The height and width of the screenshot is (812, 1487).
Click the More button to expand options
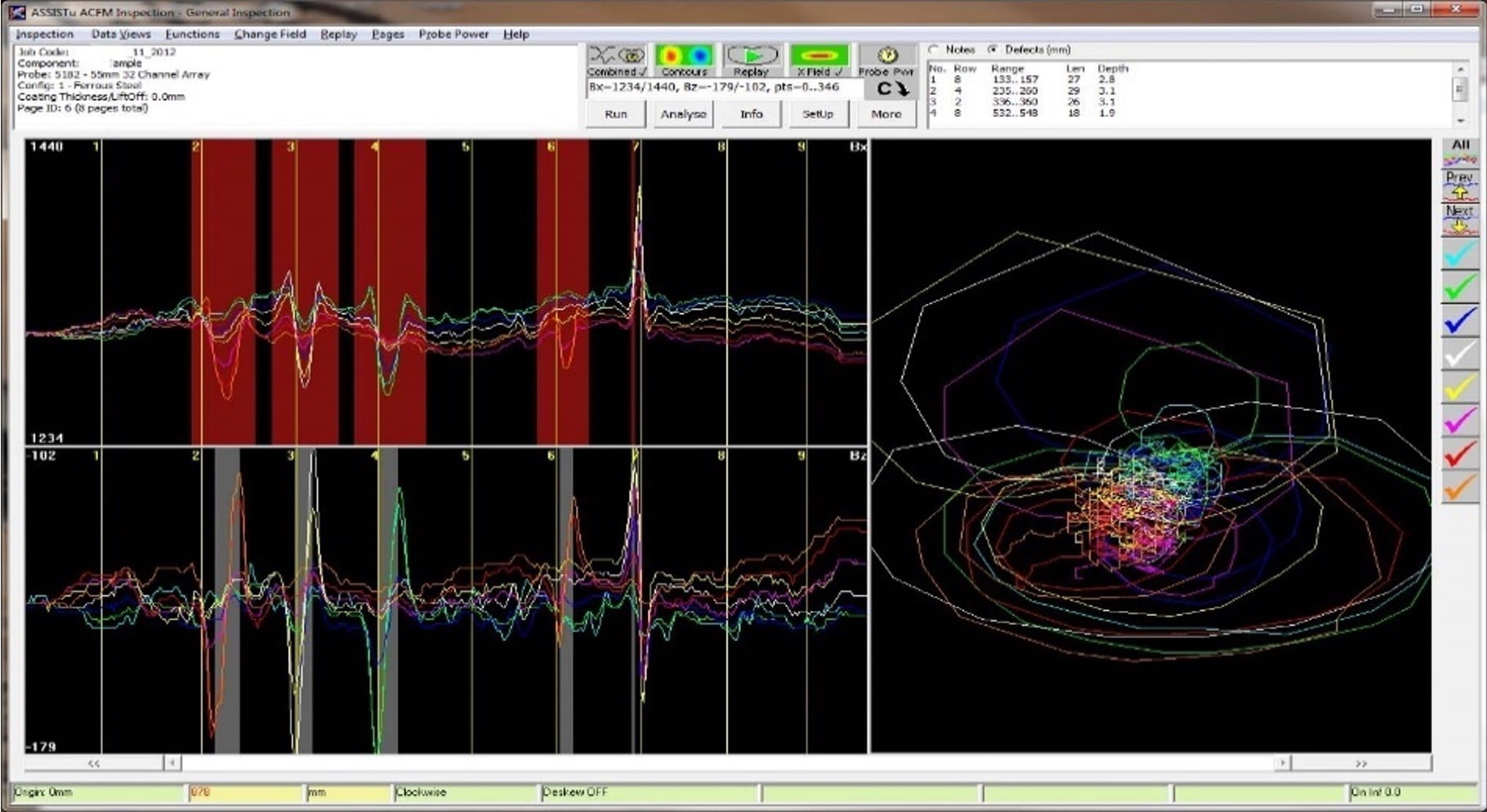pyautogui.click(x=886, y=114)
